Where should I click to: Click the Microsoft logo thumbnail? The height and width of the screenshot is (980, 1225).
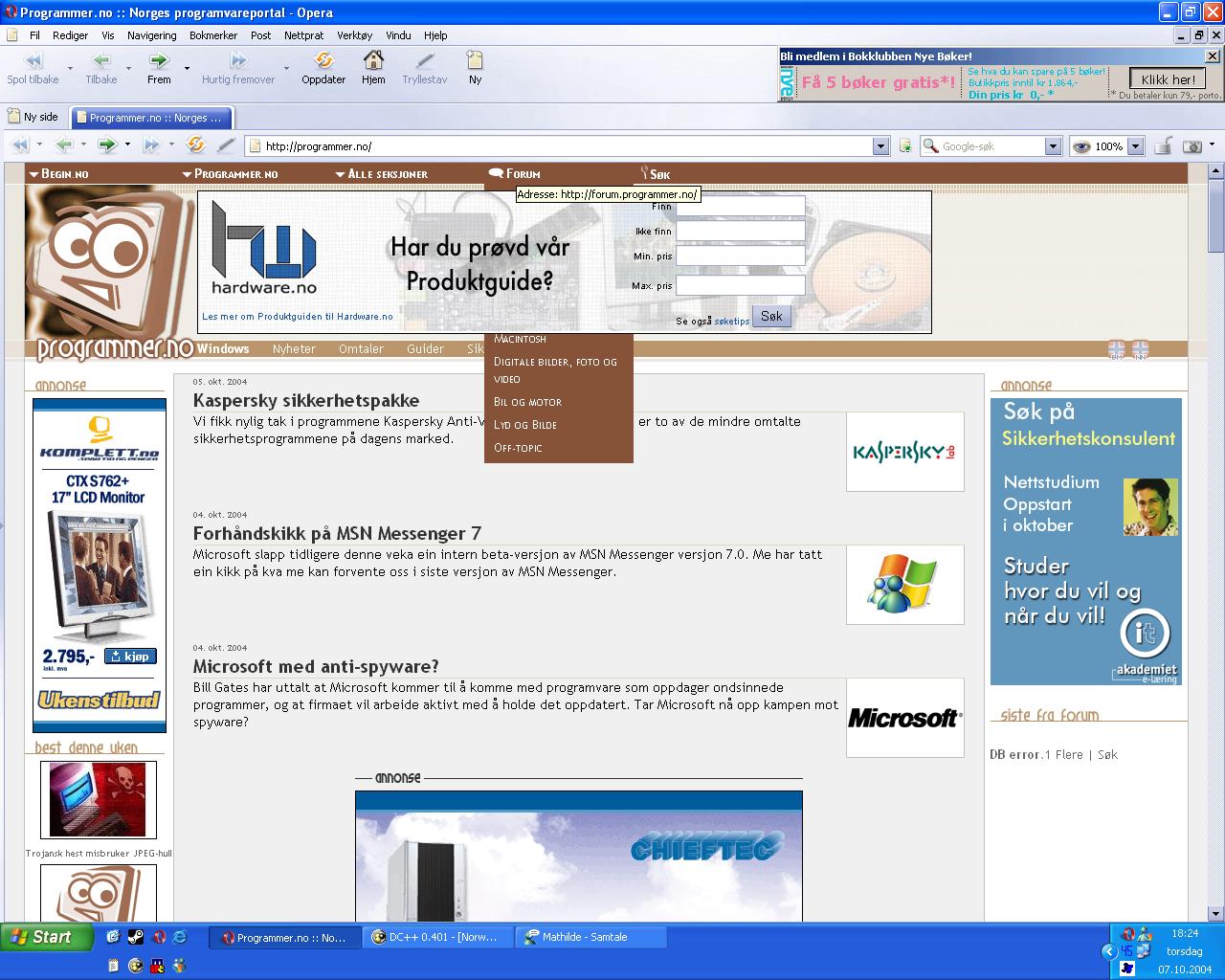(x=905, y=718)
